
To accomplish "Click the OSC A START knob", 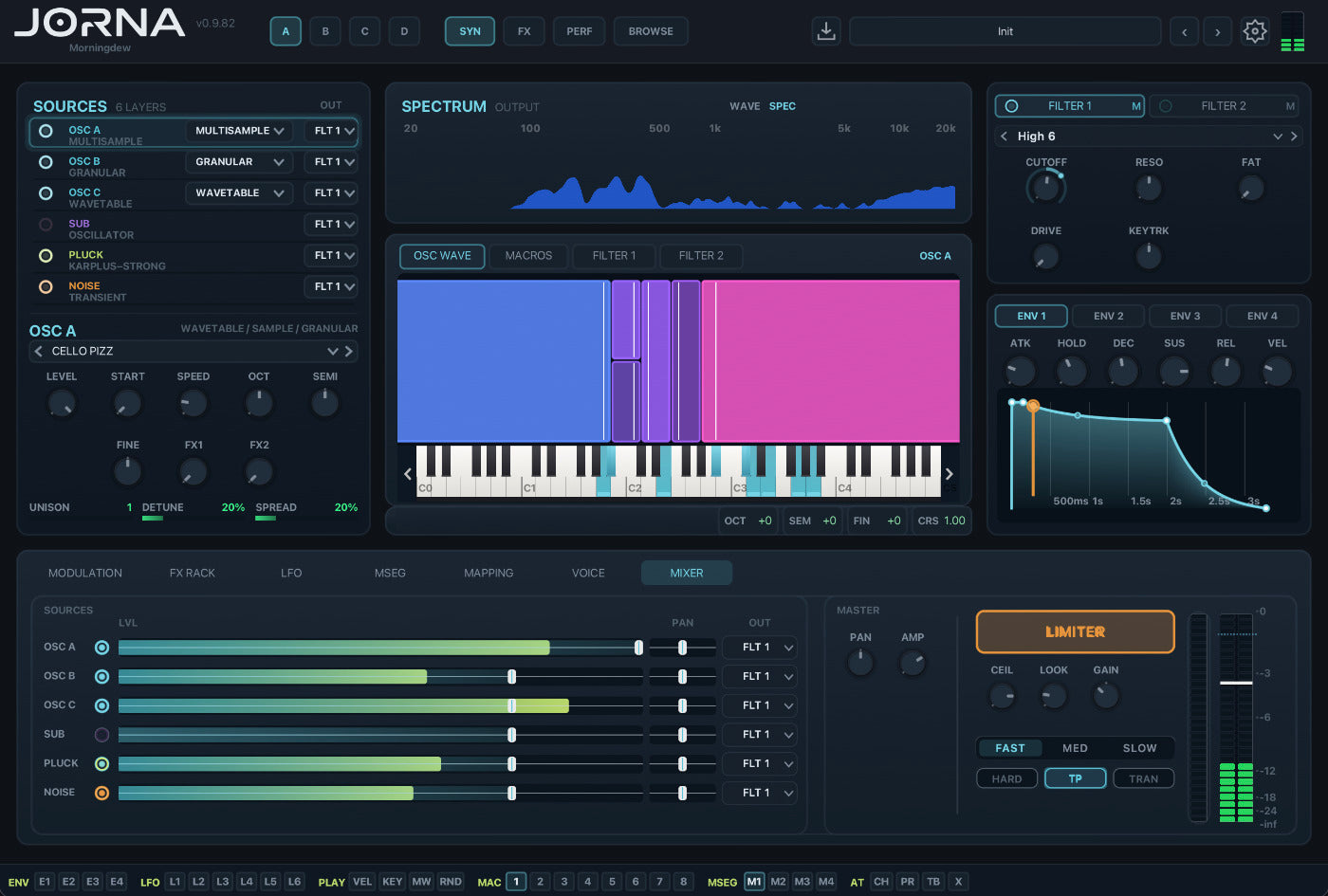I will (x=127, y=404).
